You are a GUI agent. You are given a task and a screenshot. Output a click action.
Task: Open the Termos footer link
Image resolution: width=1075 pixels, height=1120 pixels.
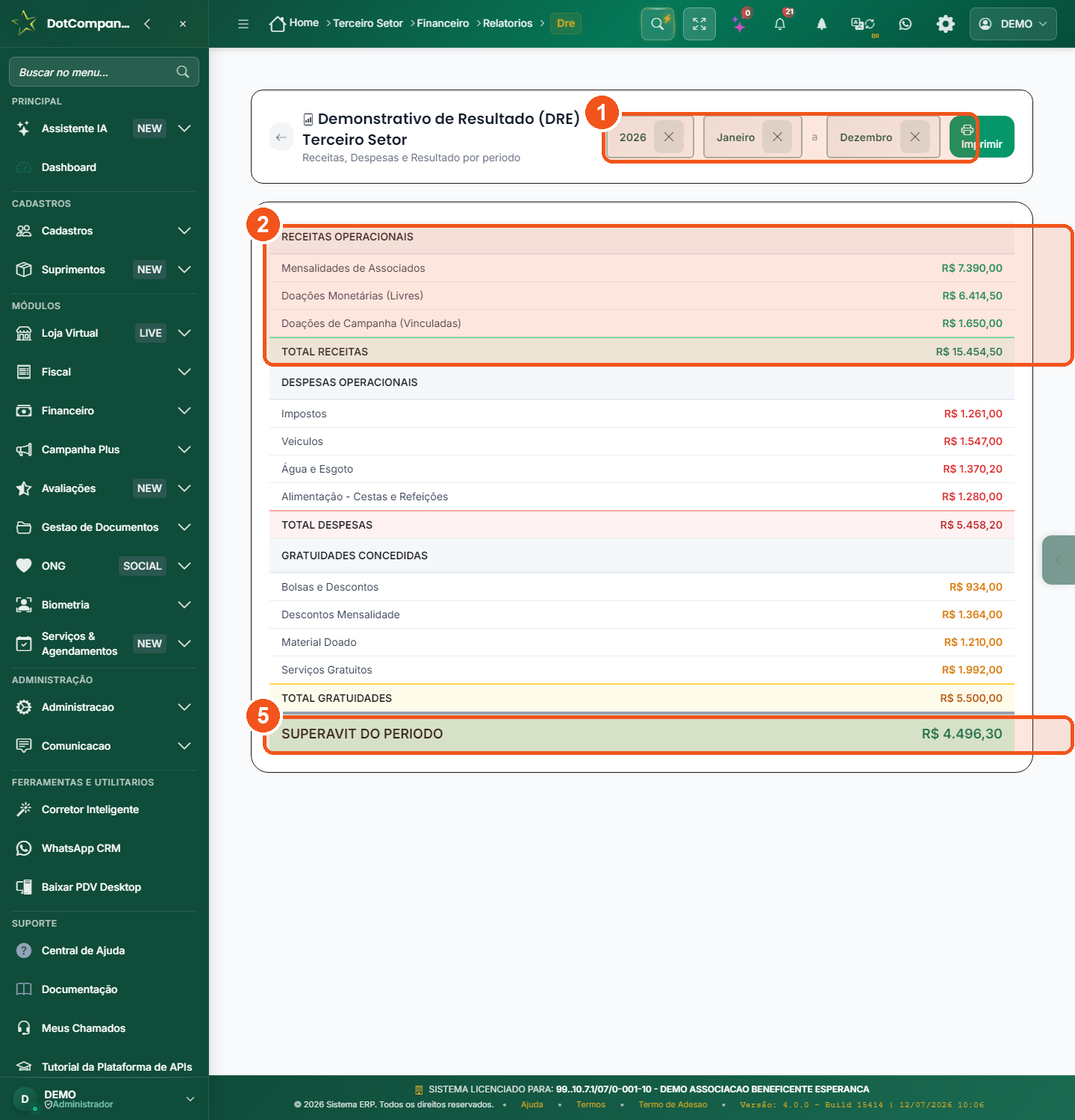[591, 1104]
